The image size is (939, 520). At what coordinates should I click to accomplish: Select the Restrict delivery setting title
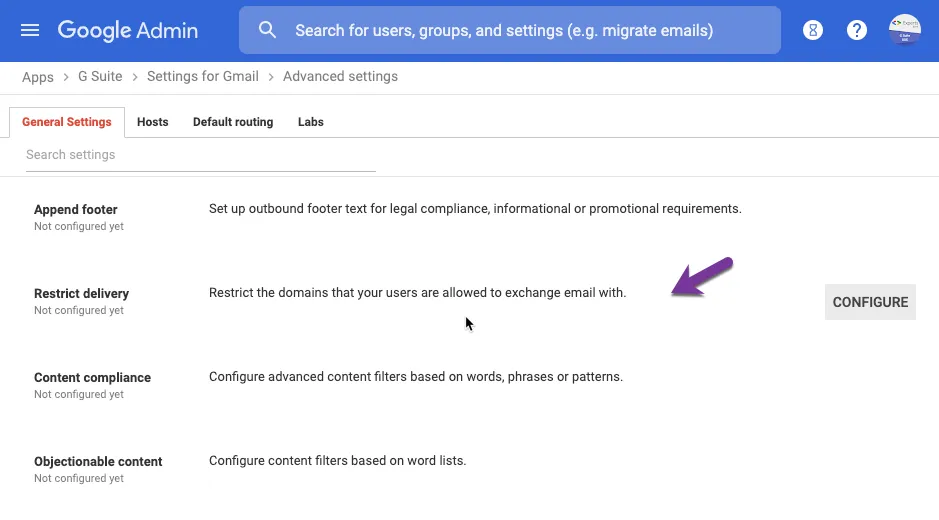click(81, 294)
